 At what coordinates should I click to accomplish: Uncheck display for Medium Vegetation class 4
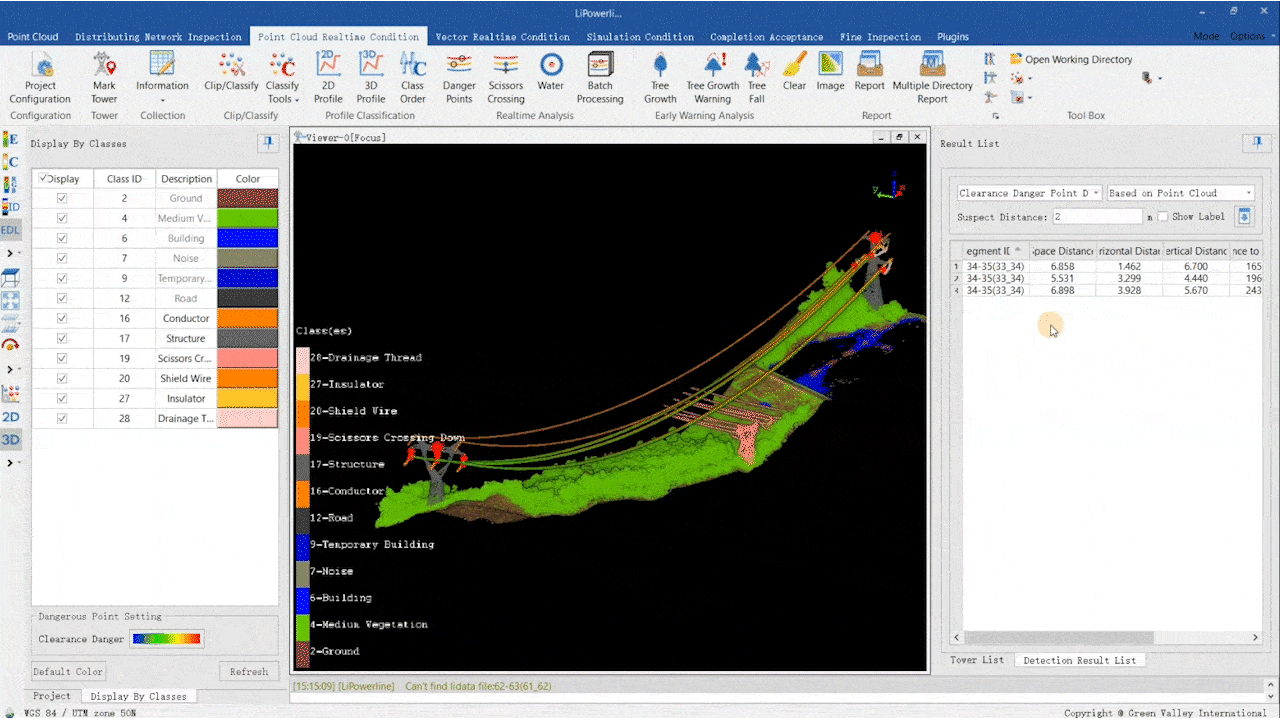pos(62,218)
